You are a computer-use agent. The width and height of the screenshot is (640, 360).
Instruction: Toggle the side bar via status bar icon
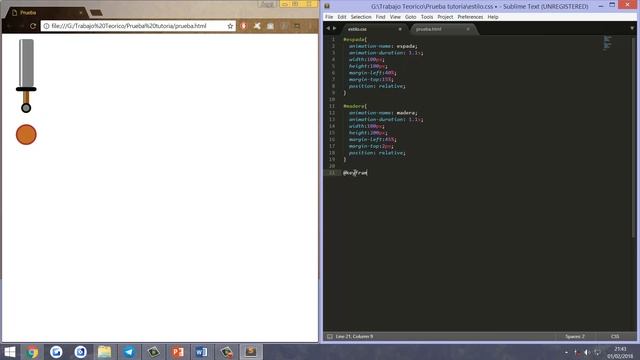(x=329, y=336)
